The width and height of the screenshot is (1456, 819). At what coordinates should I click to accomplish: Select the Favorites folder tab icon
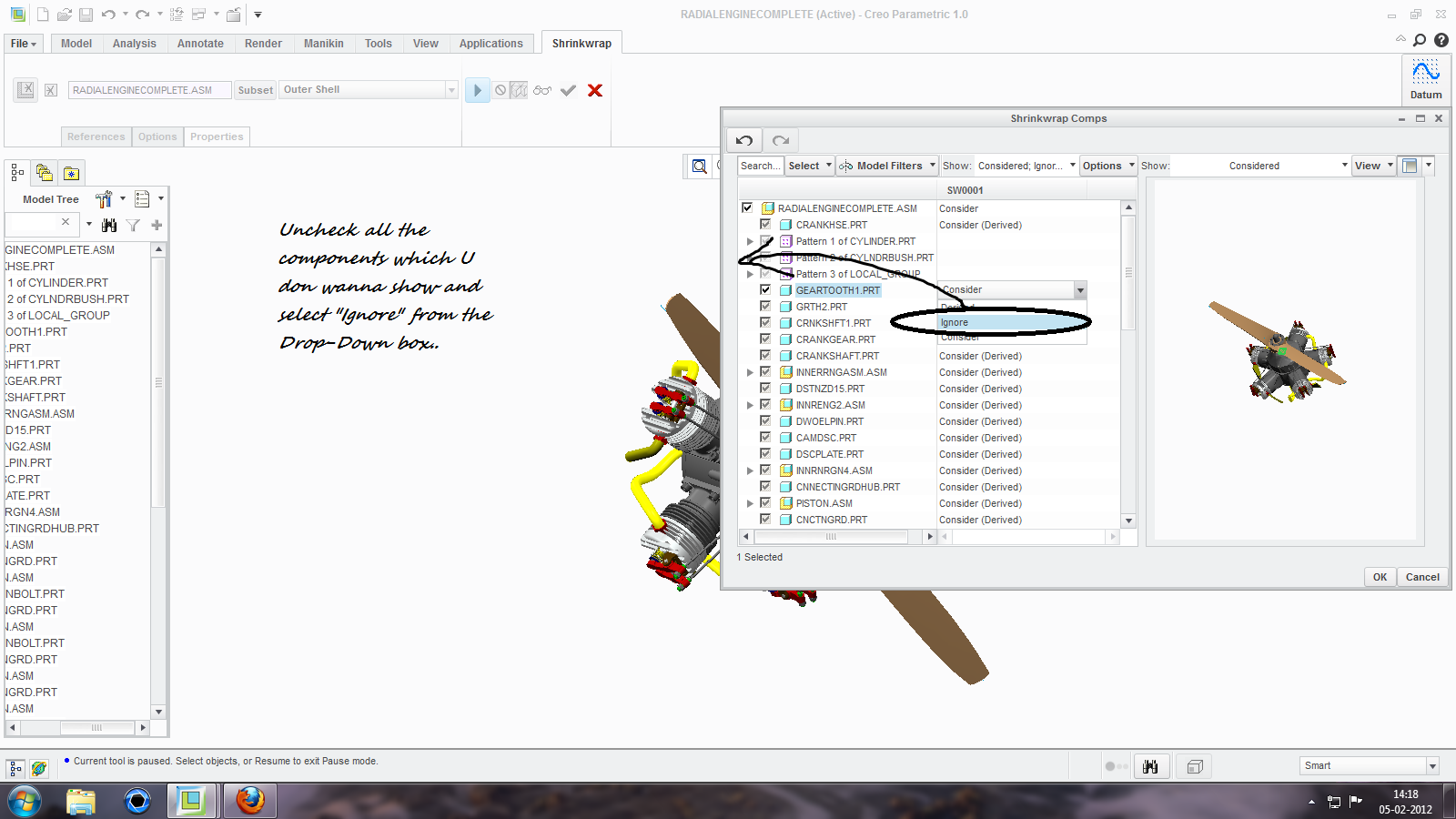[x=71, y=172]
